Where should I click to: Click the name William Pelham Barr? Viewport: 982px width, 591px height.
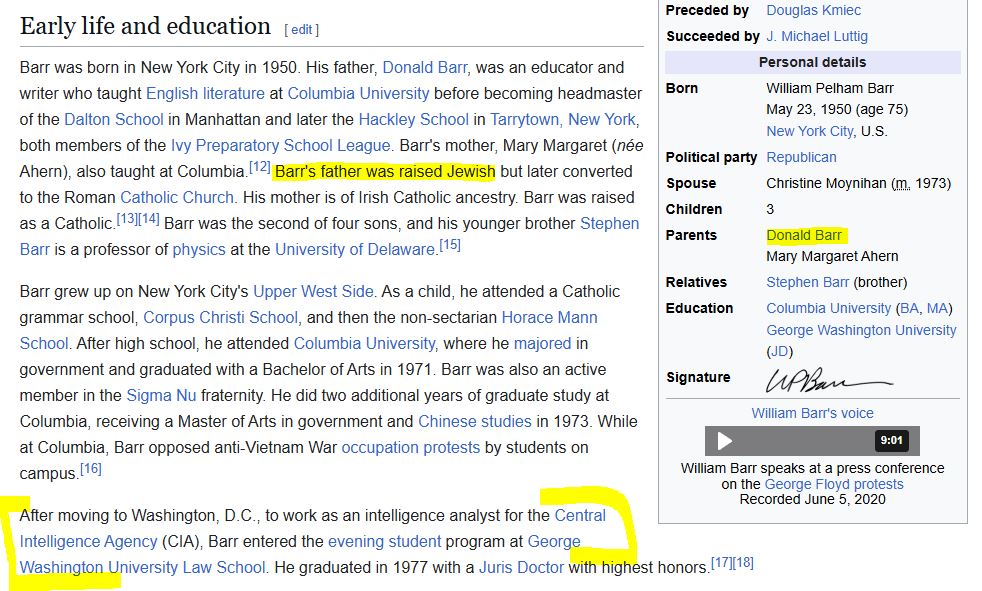pyautogui.click(x=830, y=88)
